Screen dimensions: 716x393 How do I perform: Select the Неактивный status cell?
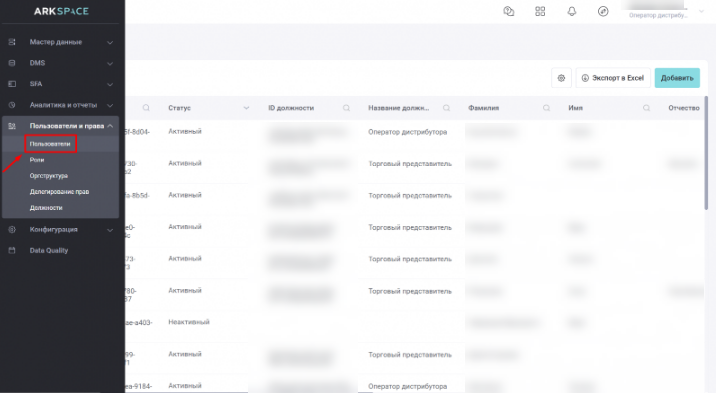(189, 322)
